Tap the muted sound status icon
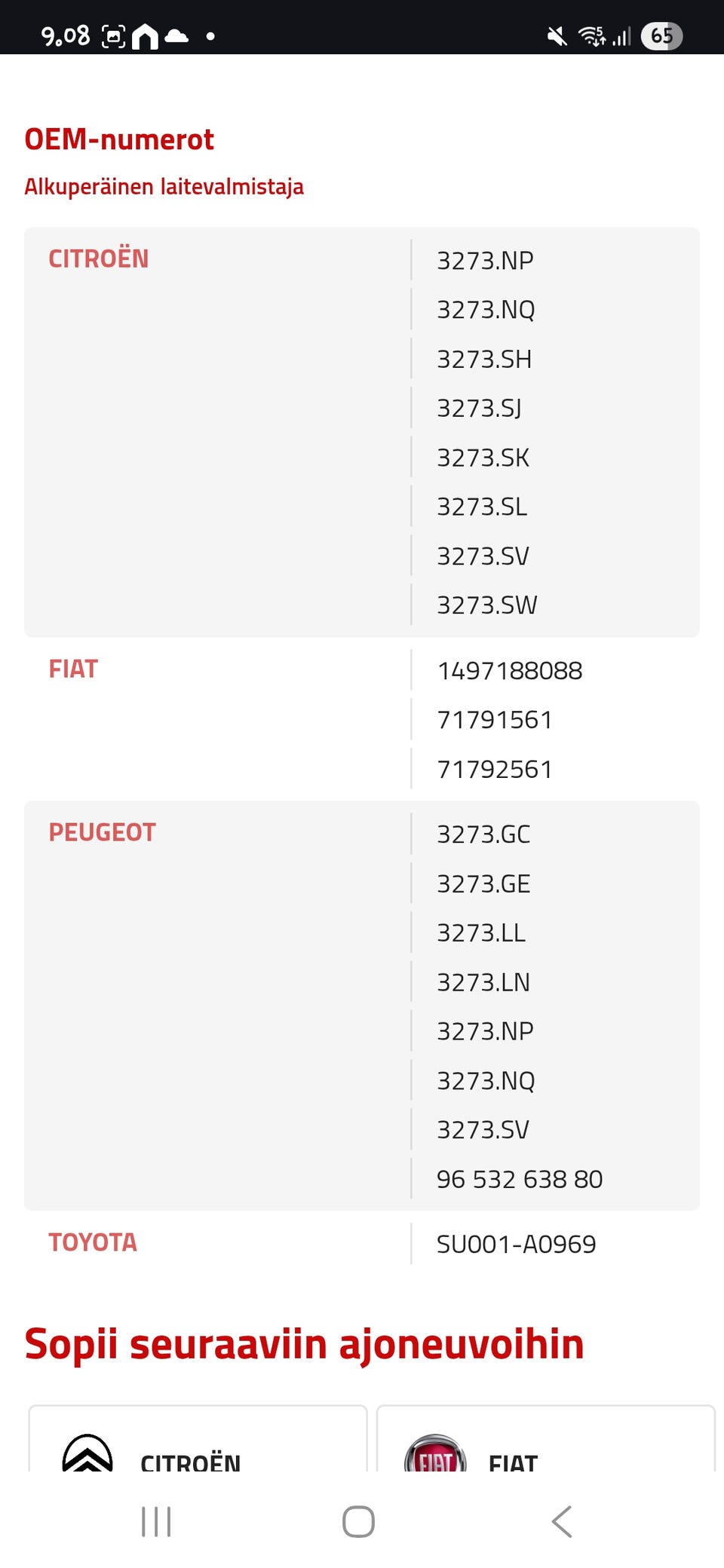The height and width of the screenshot is (1568, 724). (x=557, y=35)
